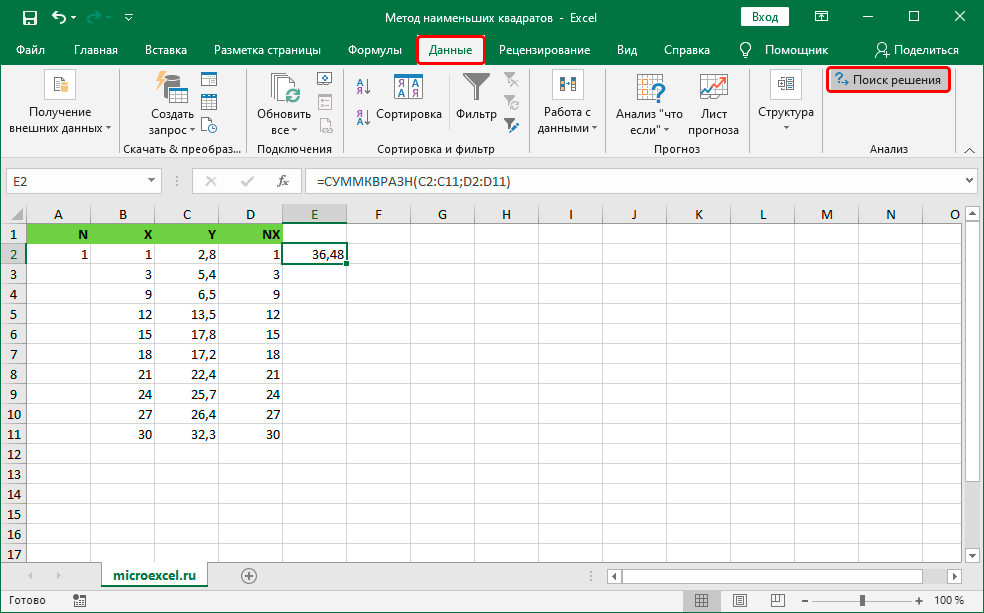Viewport: 984px width, 613px height.
Task: Select cell E2 containing 36,48
Action: click(314, 255)
